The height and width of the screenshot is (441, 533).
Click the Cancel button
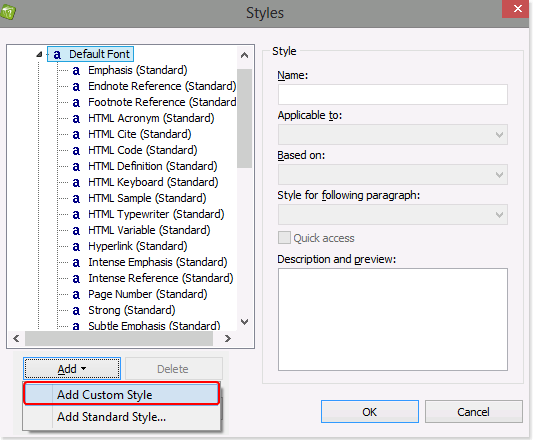(x=474, y=412)
